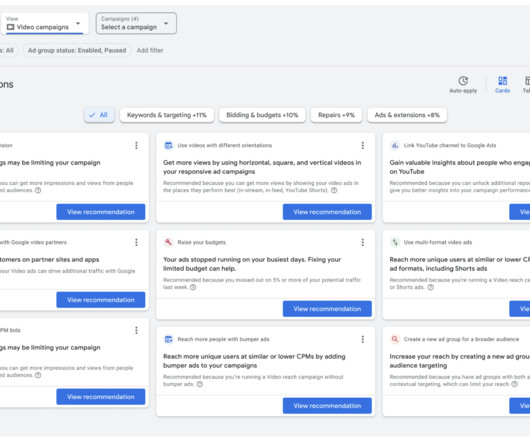Click 'Reach more people with bumper ads' title

click(x=223, y=339)
